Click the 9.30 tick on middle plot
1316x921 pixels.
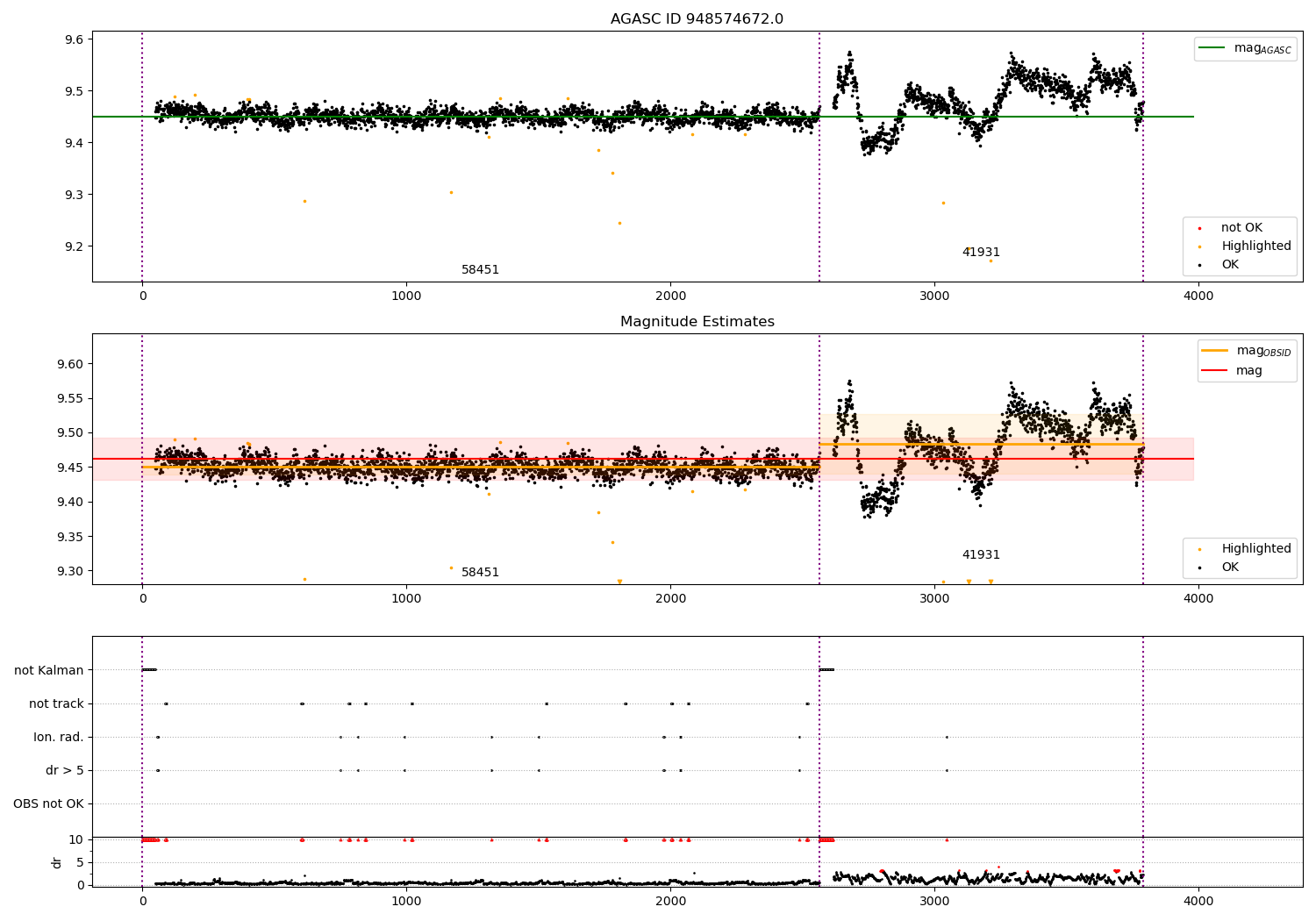pos(70,572)
